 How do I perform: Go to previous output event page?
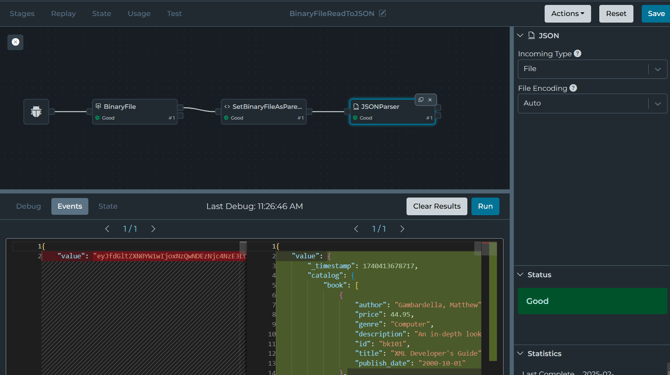[x=356, y=229]
